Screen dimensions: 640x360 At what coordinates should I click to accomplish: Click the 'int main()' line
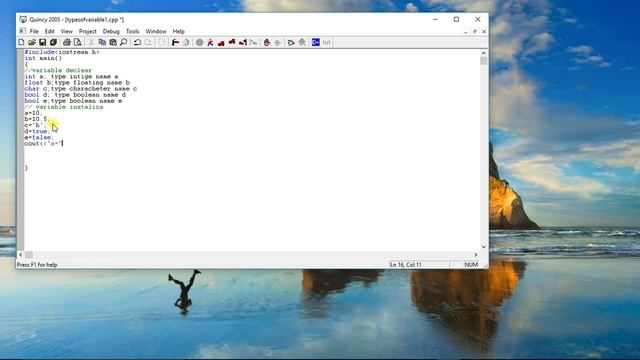pyautogui.click(x=43, y=58)
